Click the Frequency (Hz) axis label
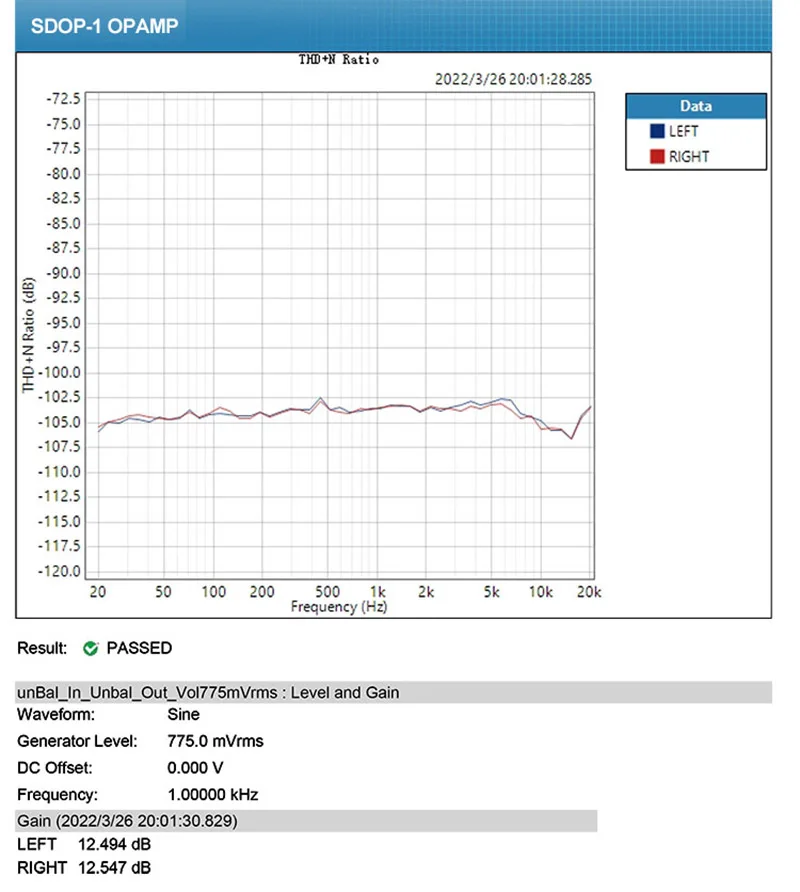This screenshot has width=800, height=892. (x=339, y=607)
